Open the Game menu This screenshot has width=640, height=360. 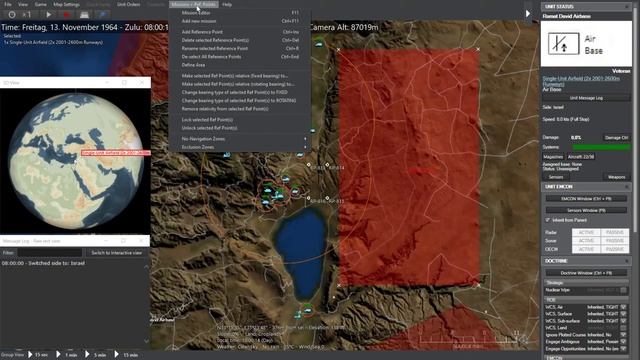40,4
